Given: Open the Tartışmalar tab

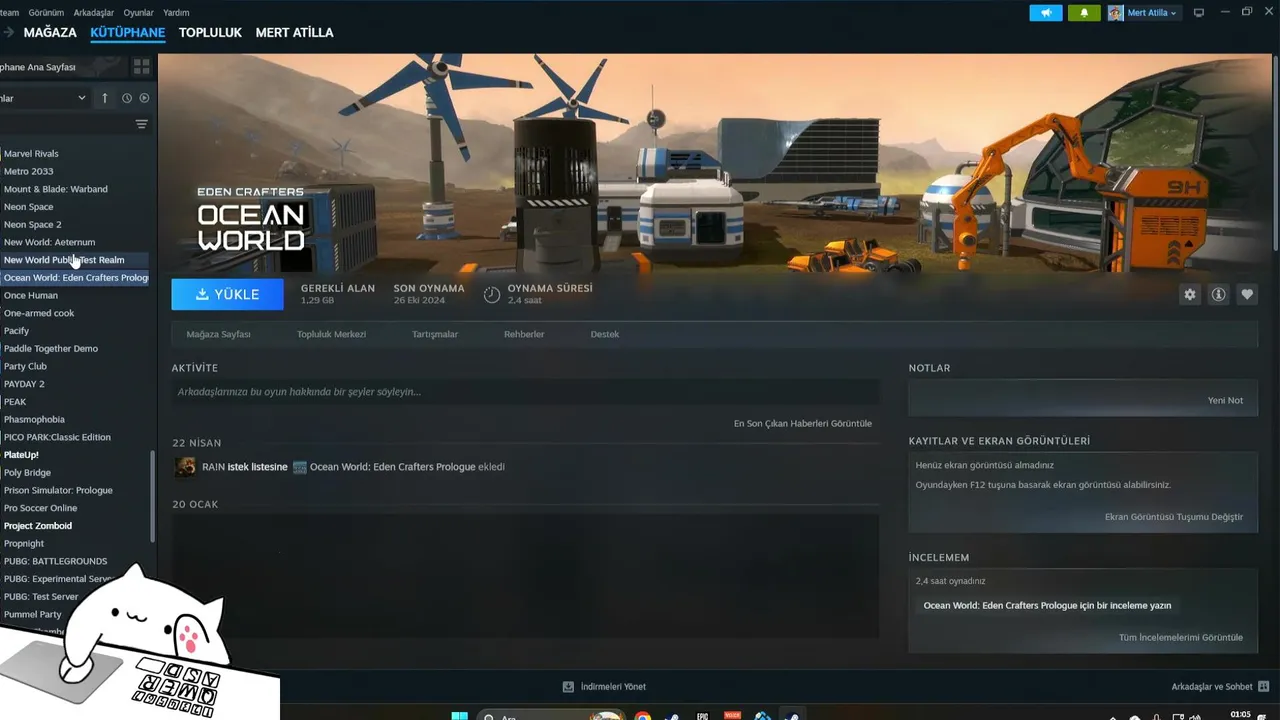Looking at the screenshot, I should (x=435, y=334).
